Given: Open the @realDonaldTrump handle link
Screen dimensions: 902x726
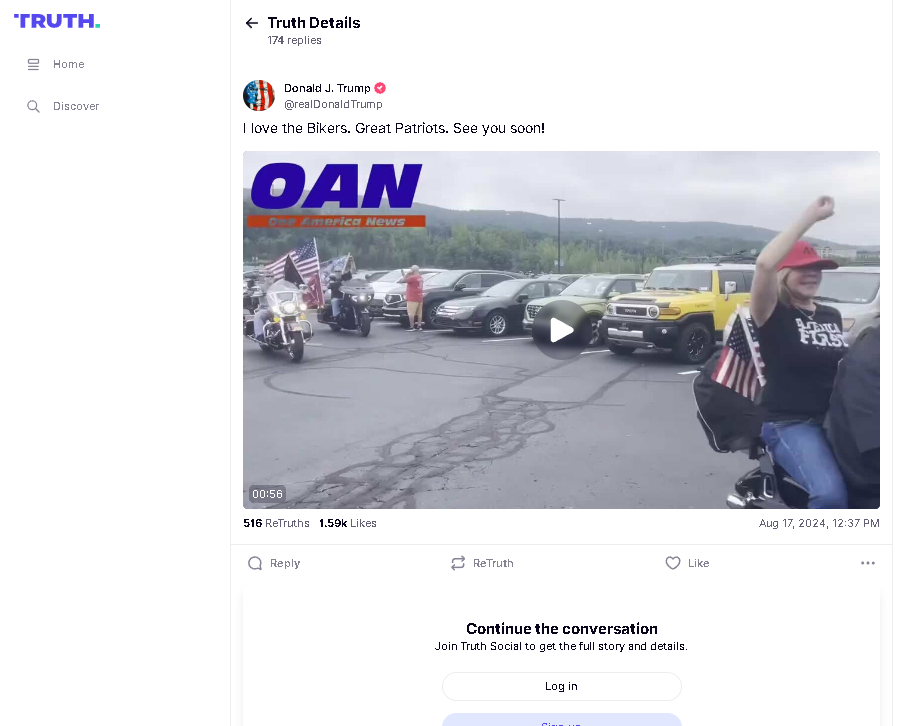Looking at the screenshot, I should [x=333, y=104].
